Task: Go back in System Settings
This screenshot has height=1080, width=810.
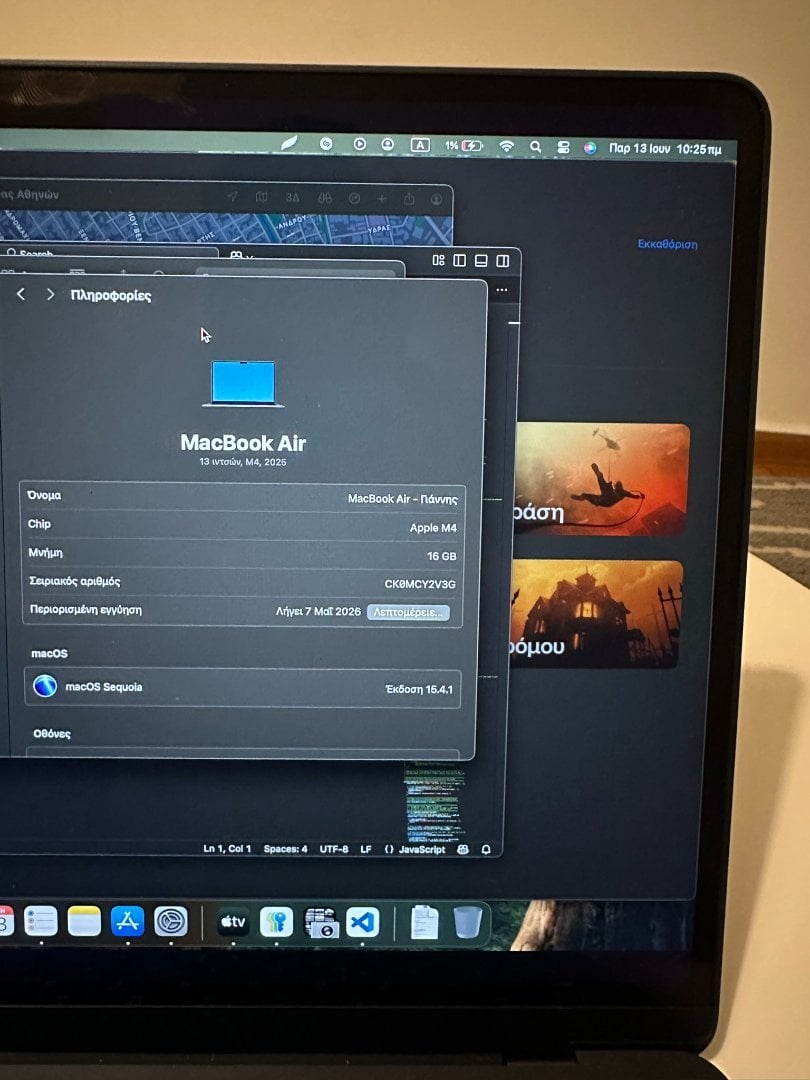Action: point(21,294)
